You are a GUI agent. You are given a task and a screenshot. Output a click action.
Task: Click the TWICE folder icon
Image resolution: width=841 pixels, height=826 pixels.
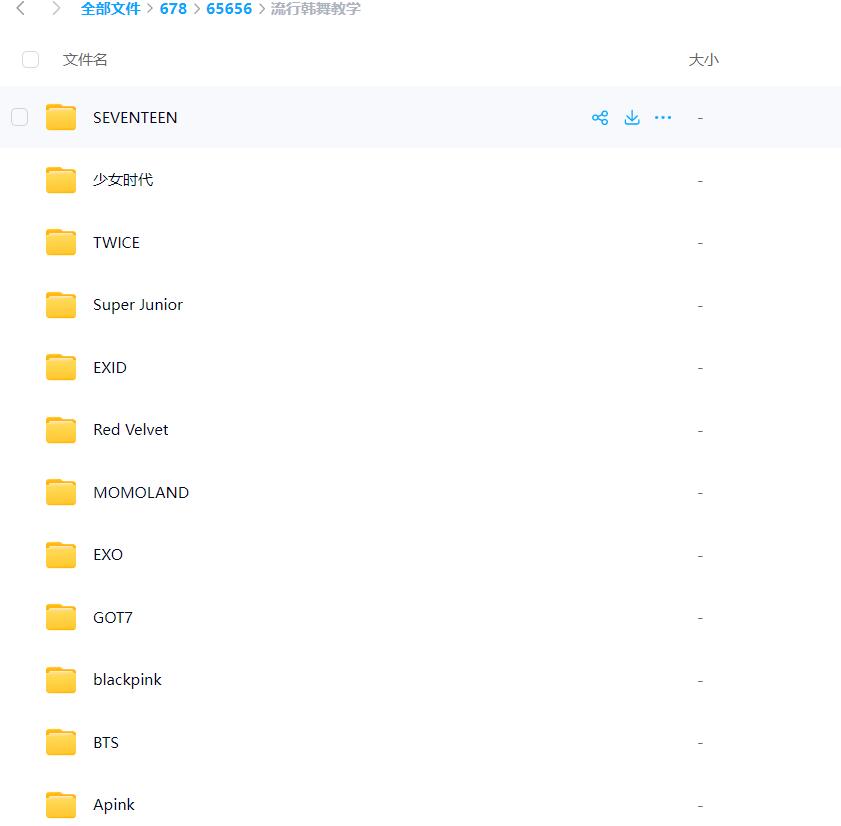pos(61,243)
